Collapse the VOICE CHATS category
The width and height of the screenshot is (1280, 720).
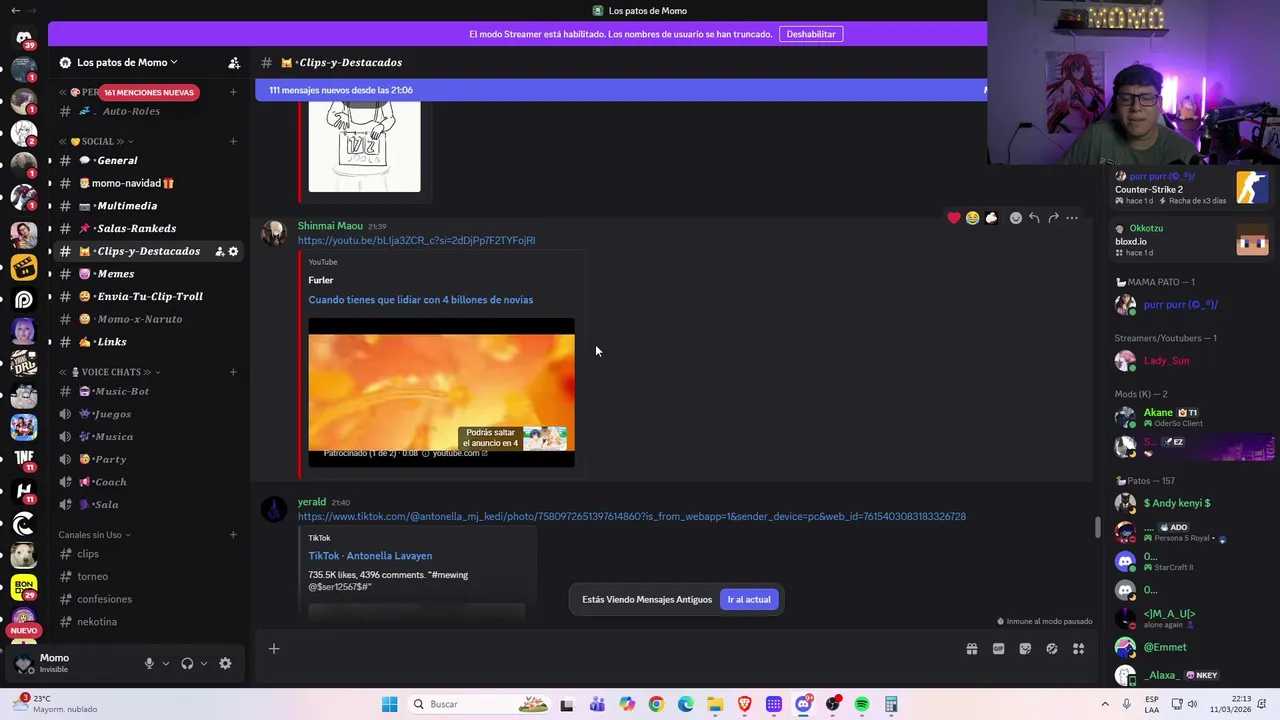(x=110, y=372)
